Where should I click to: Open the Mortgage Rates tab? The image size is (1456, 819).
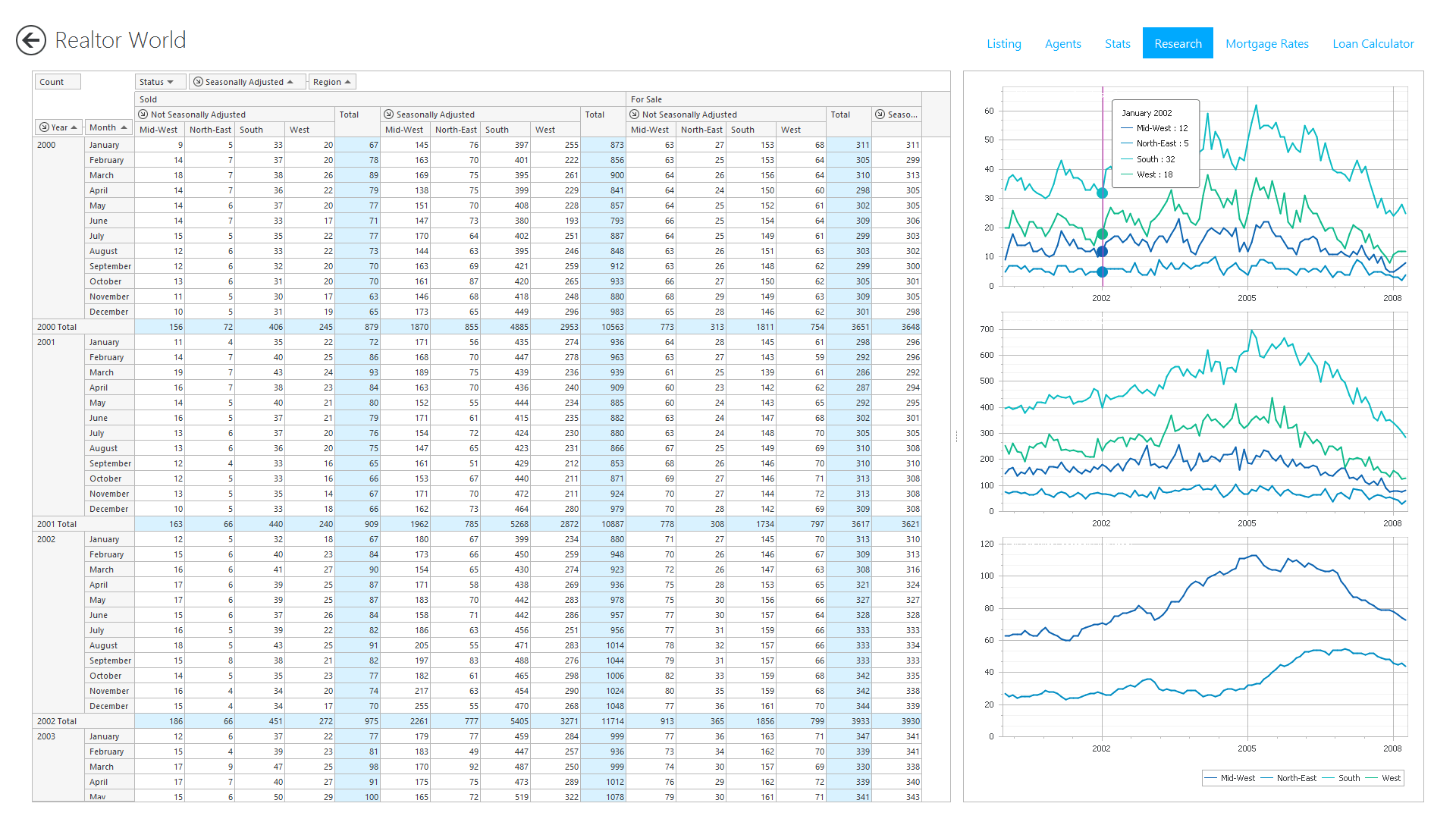click(1266, 43)
